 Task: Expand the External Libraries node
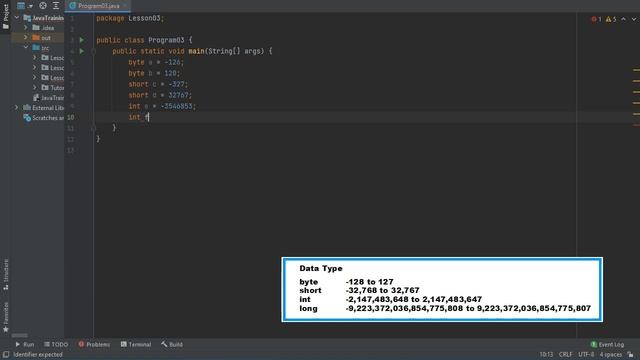(x=17, y=108)
